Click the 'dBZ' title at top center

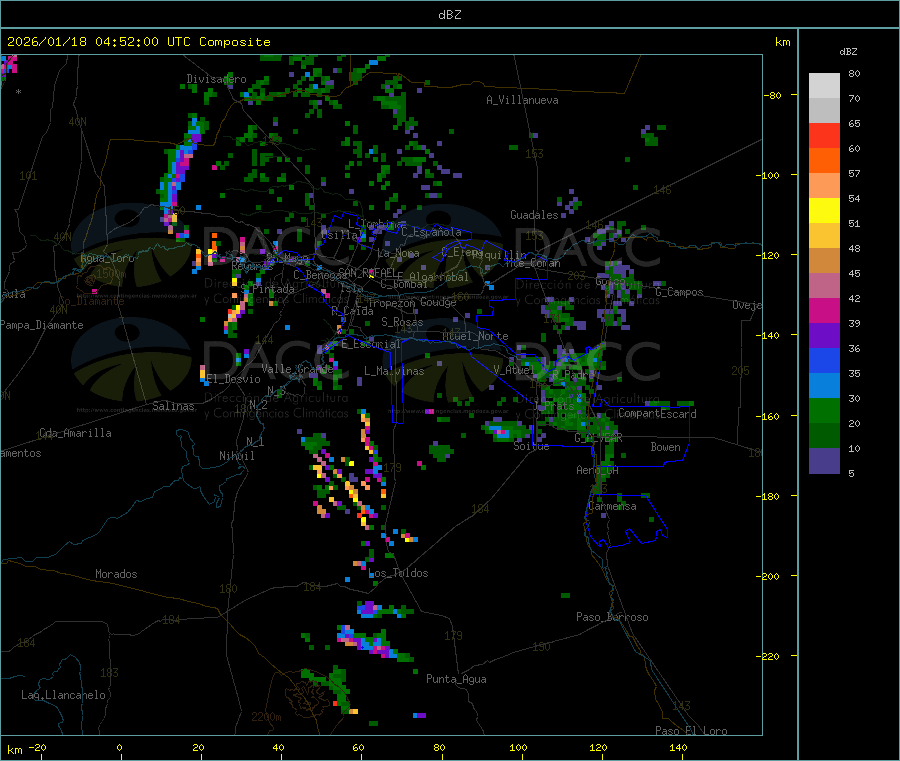pos(449,15)
